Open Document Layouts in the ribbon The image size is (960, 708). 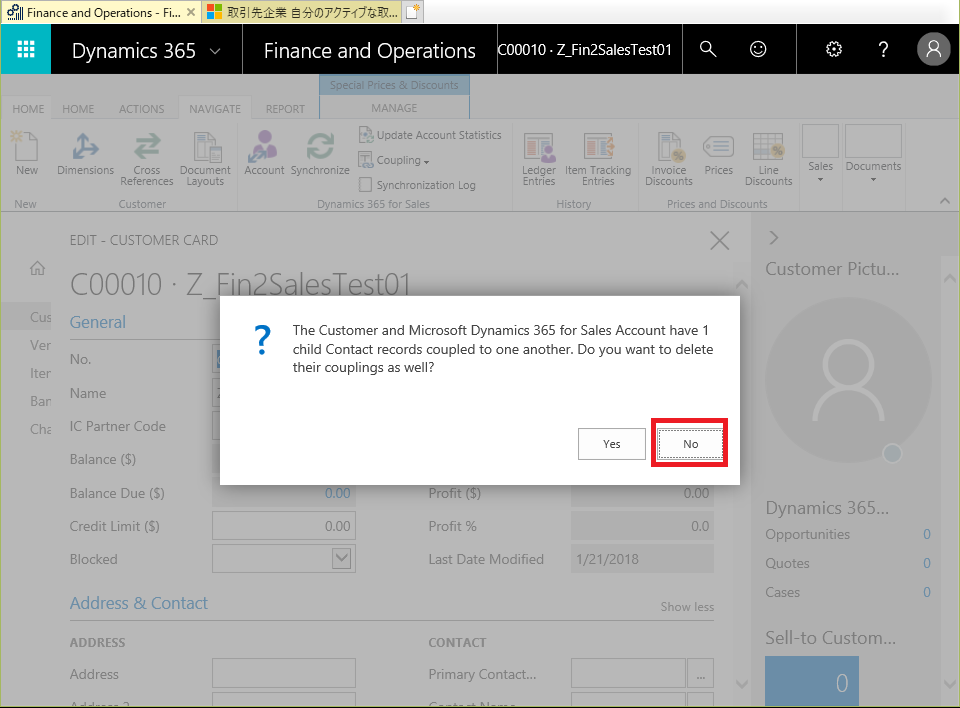[x=205, y=158]
